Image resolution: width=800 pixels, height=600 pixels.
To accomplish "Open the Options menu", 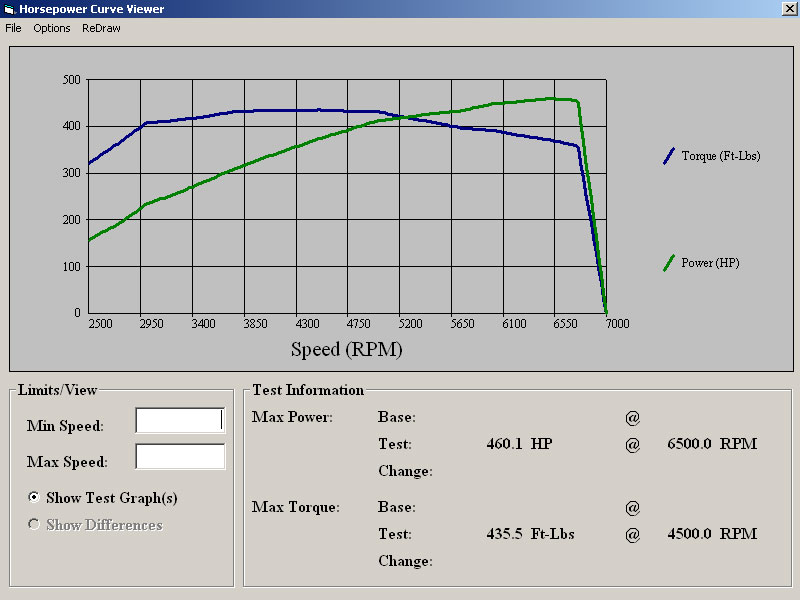I will 52,28.
